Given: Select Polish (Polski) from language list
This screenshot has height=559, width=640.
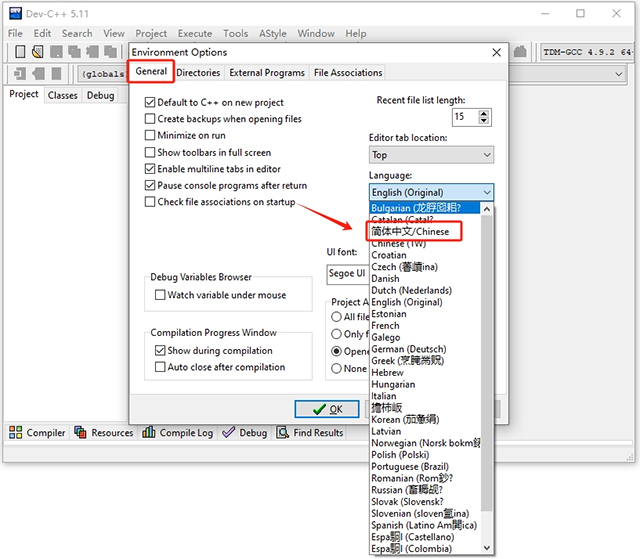Looking at the screenshot, I should 425,455.
